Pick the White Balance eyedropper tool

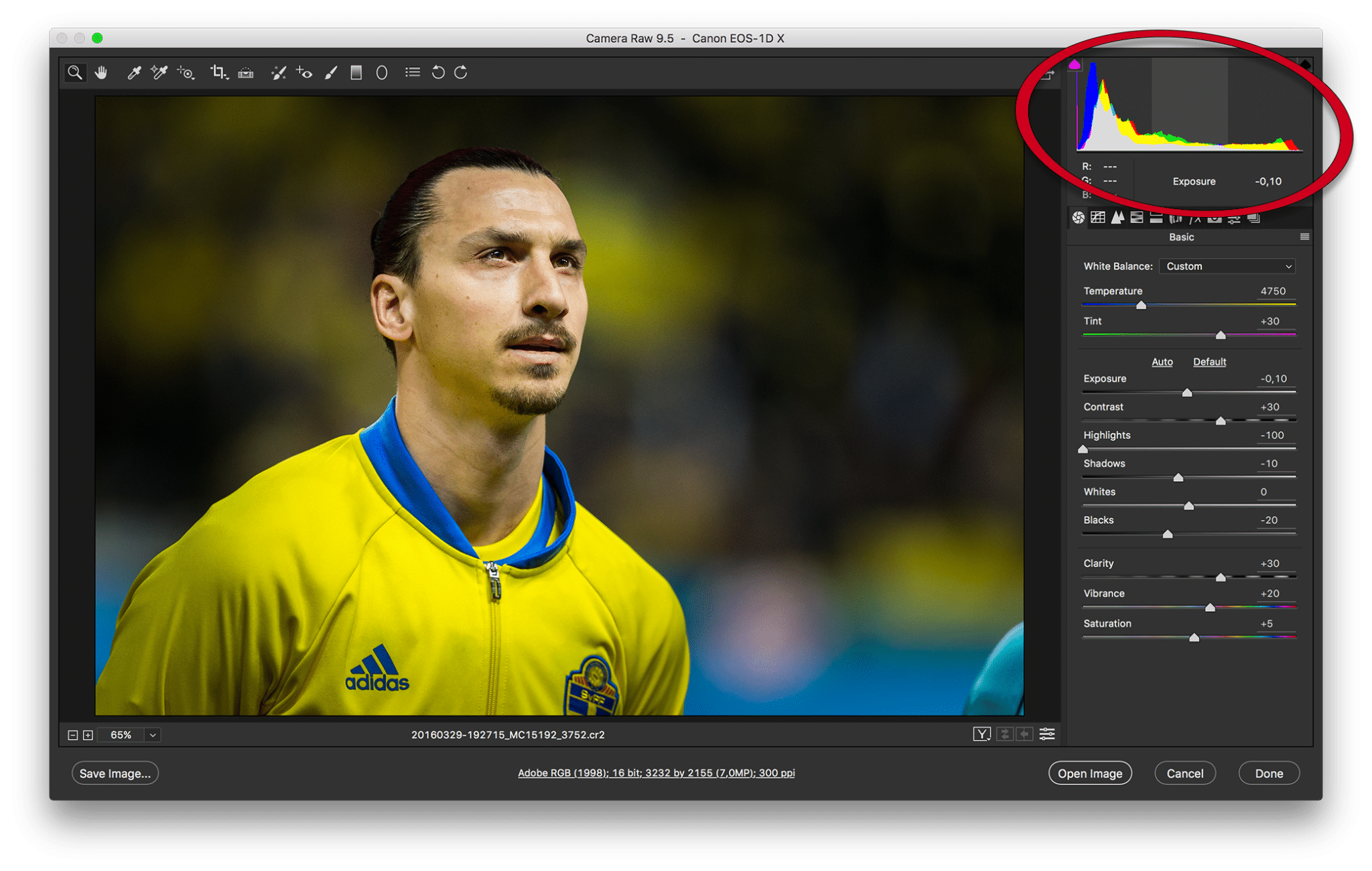click(134, 72)
